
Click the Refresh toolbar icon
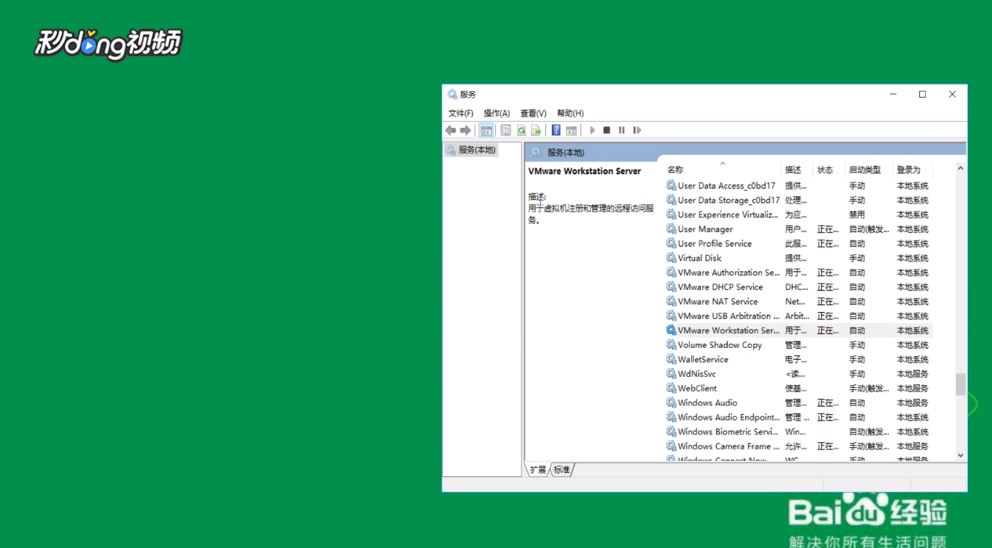pos(521,130)
